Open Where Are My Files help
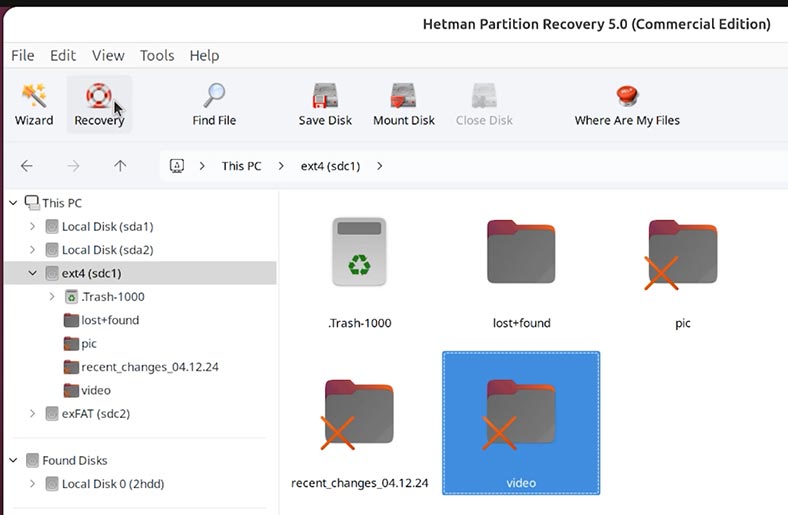Viewport: 788px width, 515px height. [x=627, y=105]
